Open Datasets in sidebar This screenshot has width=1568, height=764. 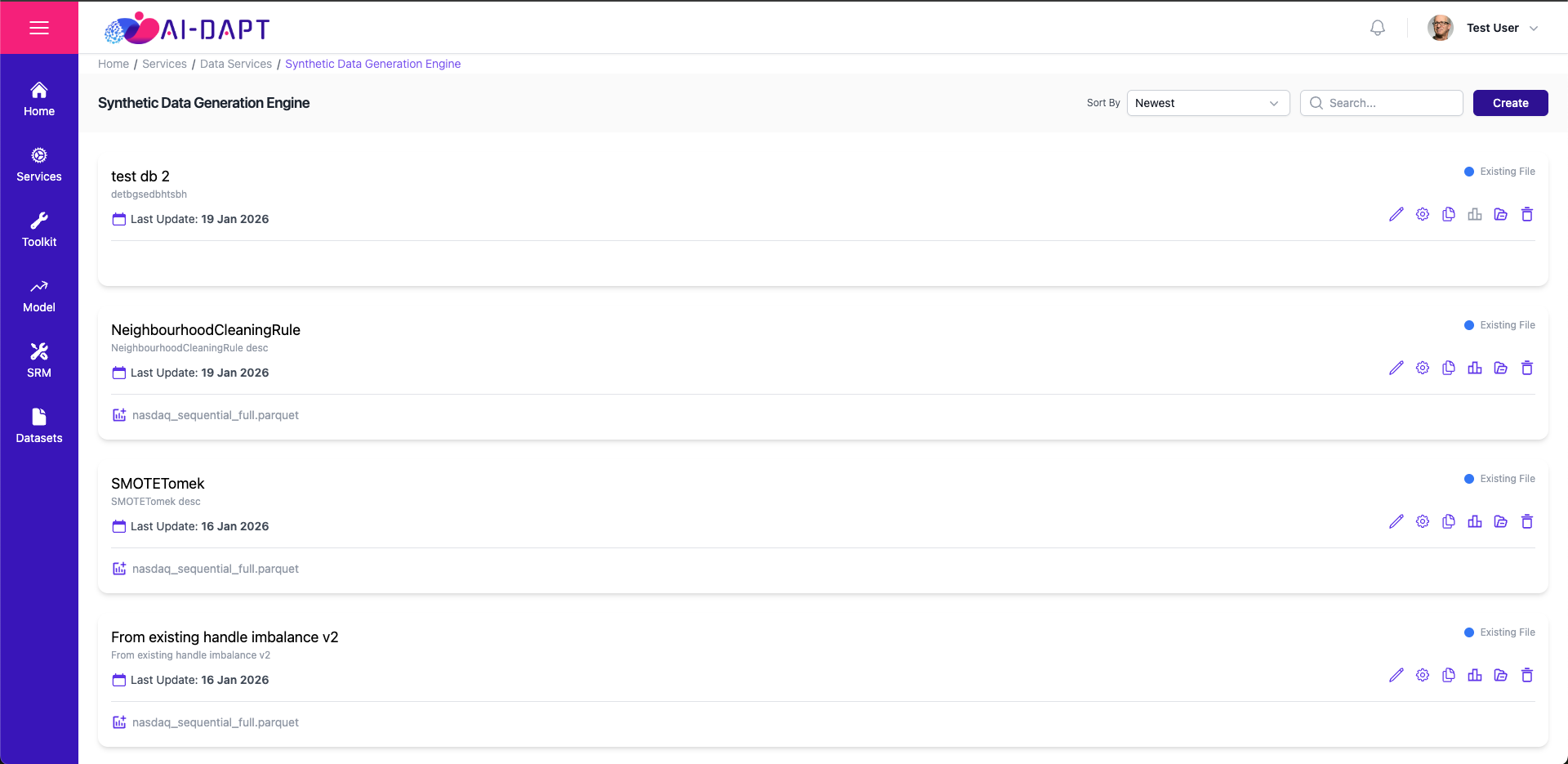point(39,426)
